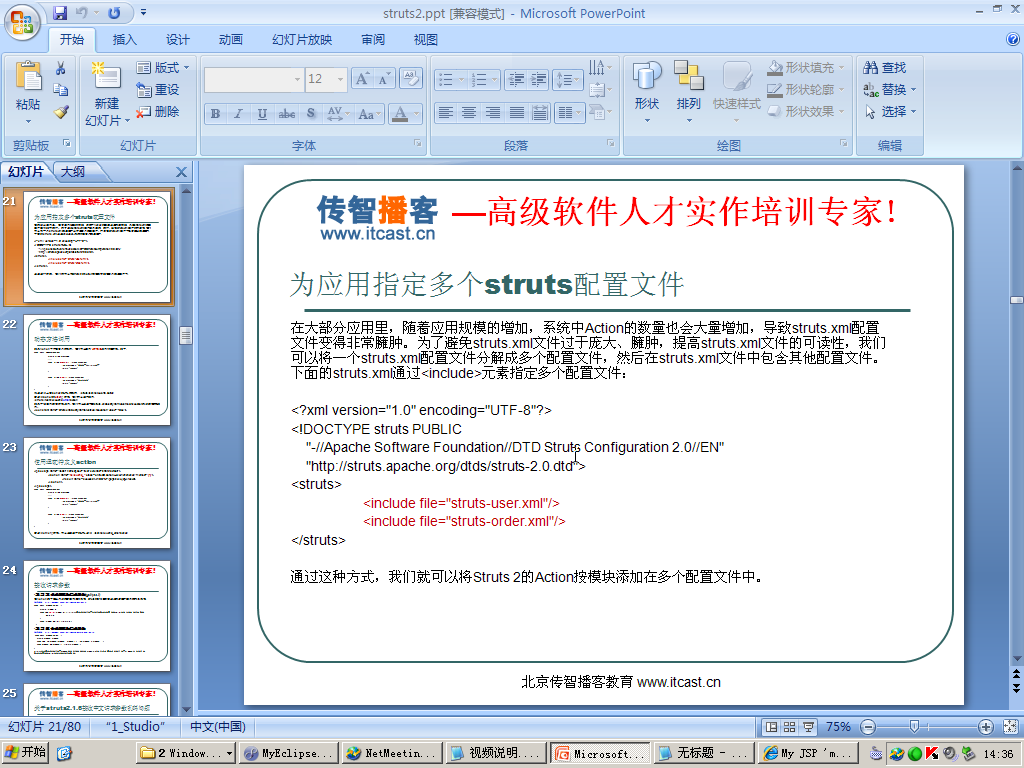
Task: Click 查找 to find text
Action: 885,67
